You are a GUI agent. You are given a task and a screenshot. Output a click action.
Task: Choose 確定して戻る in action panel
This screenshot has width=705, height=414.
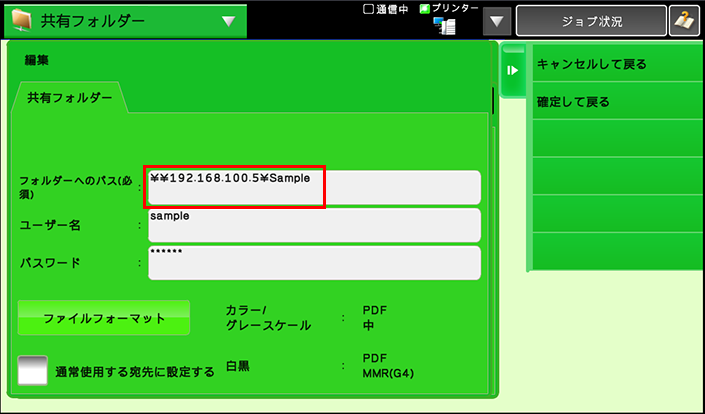click(613, 102)
